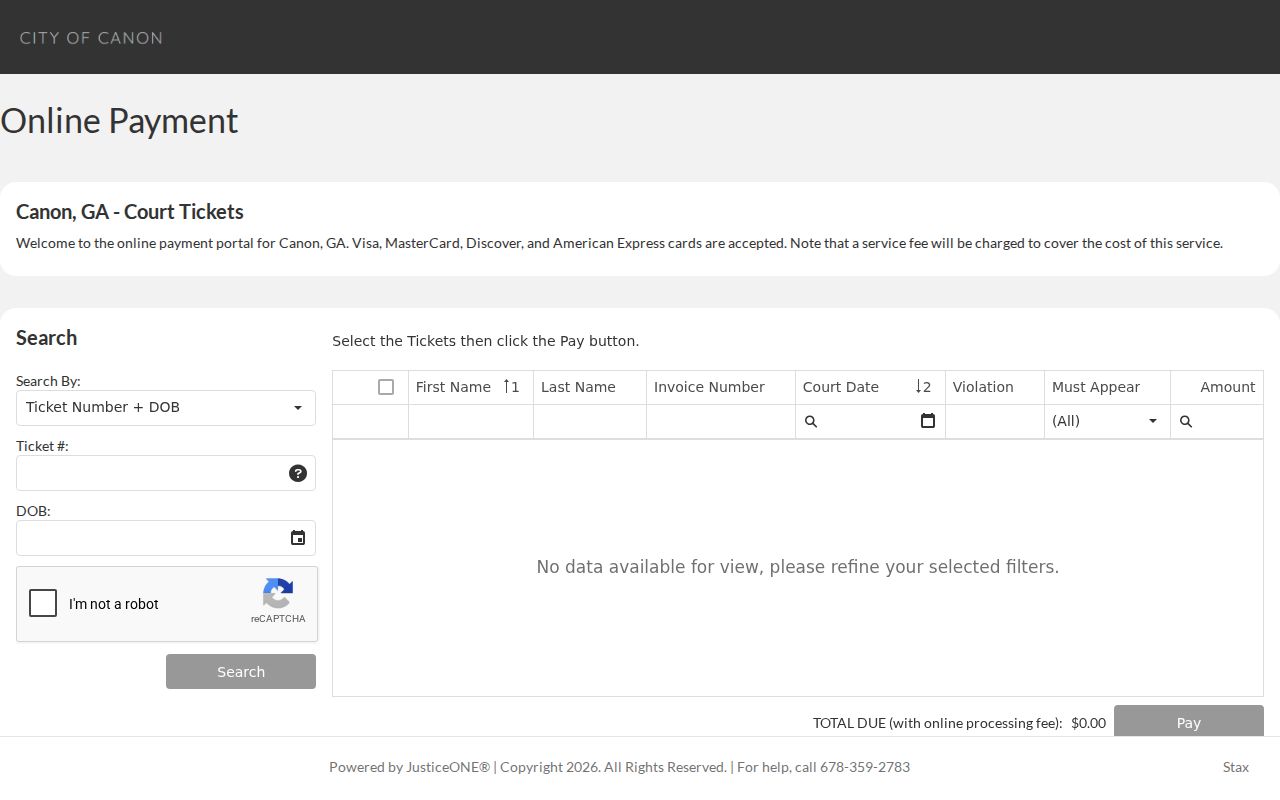Click the reCAPTCHA logo
1280x800 pixels.
coord(278,593)
